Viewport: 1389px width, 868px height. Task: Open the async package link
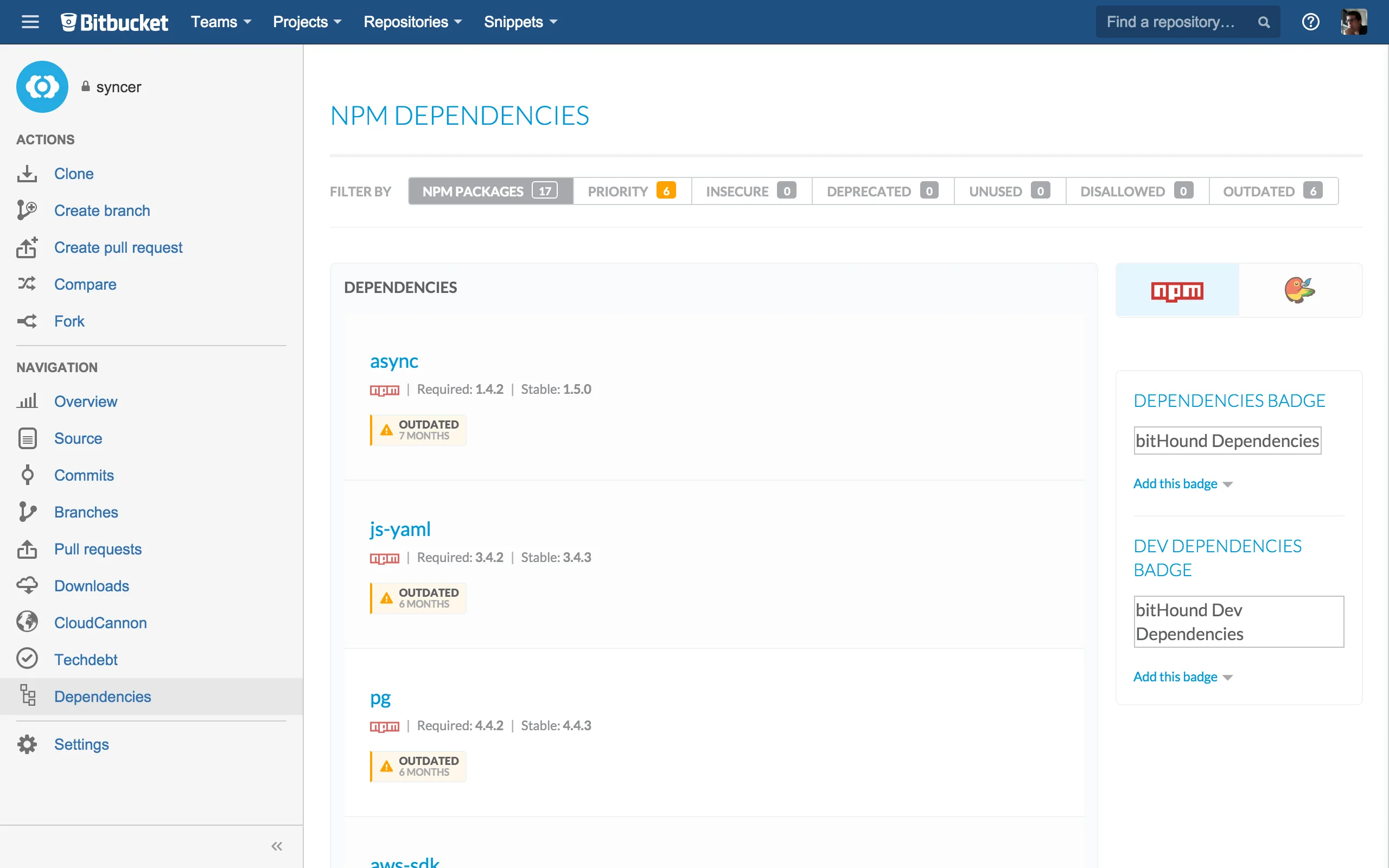point(394,361)
